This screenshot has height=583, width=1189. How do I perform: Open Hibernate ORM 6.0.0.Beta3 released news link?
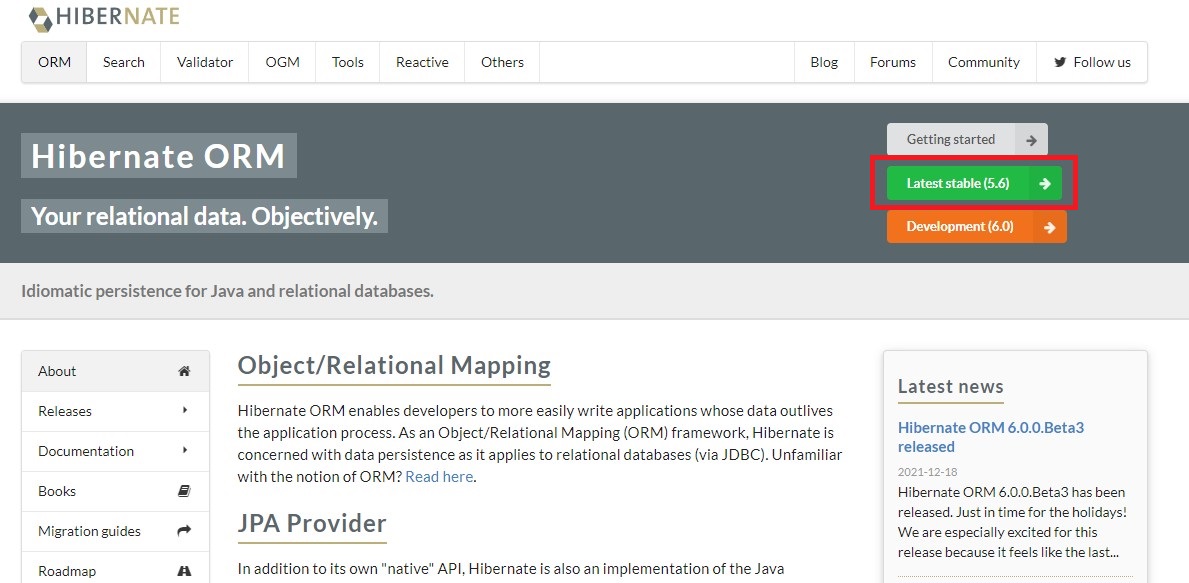click(991, 437)
